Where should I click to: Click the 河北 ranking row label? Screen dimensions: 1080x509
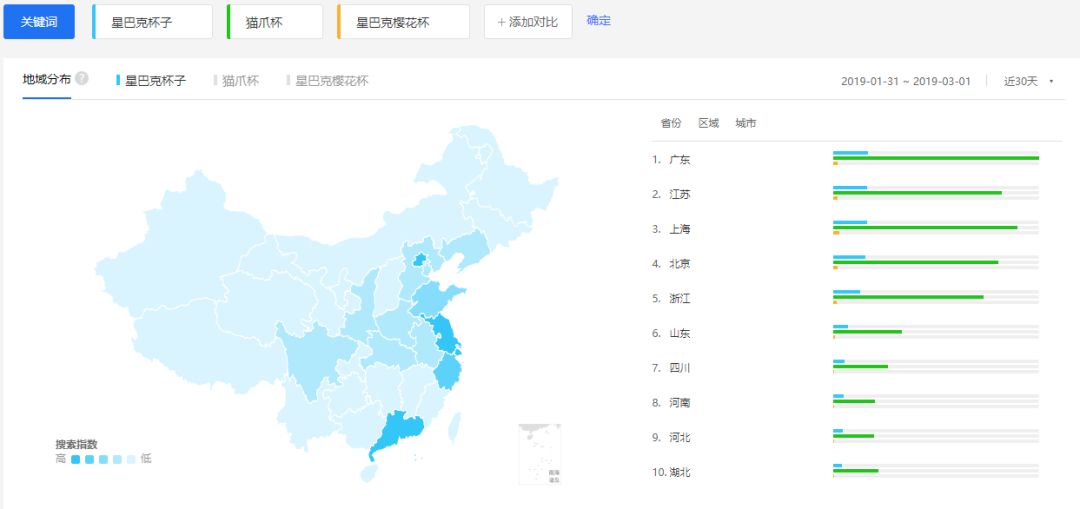pyautogui.click(x=680, y=437)
